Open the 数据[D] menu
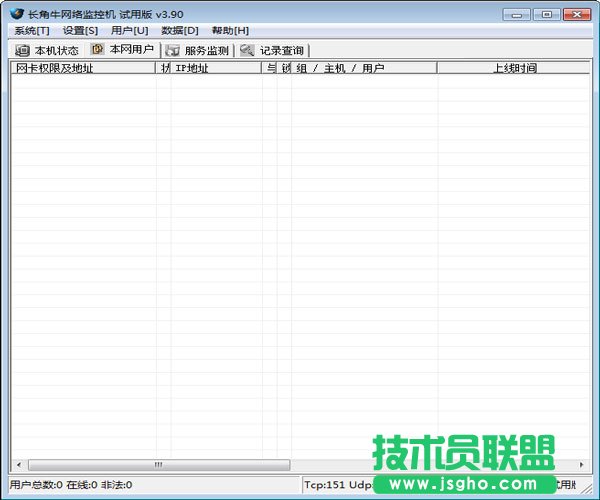The image size is (600, 500). pyautogui.click(x=180, y=31)
